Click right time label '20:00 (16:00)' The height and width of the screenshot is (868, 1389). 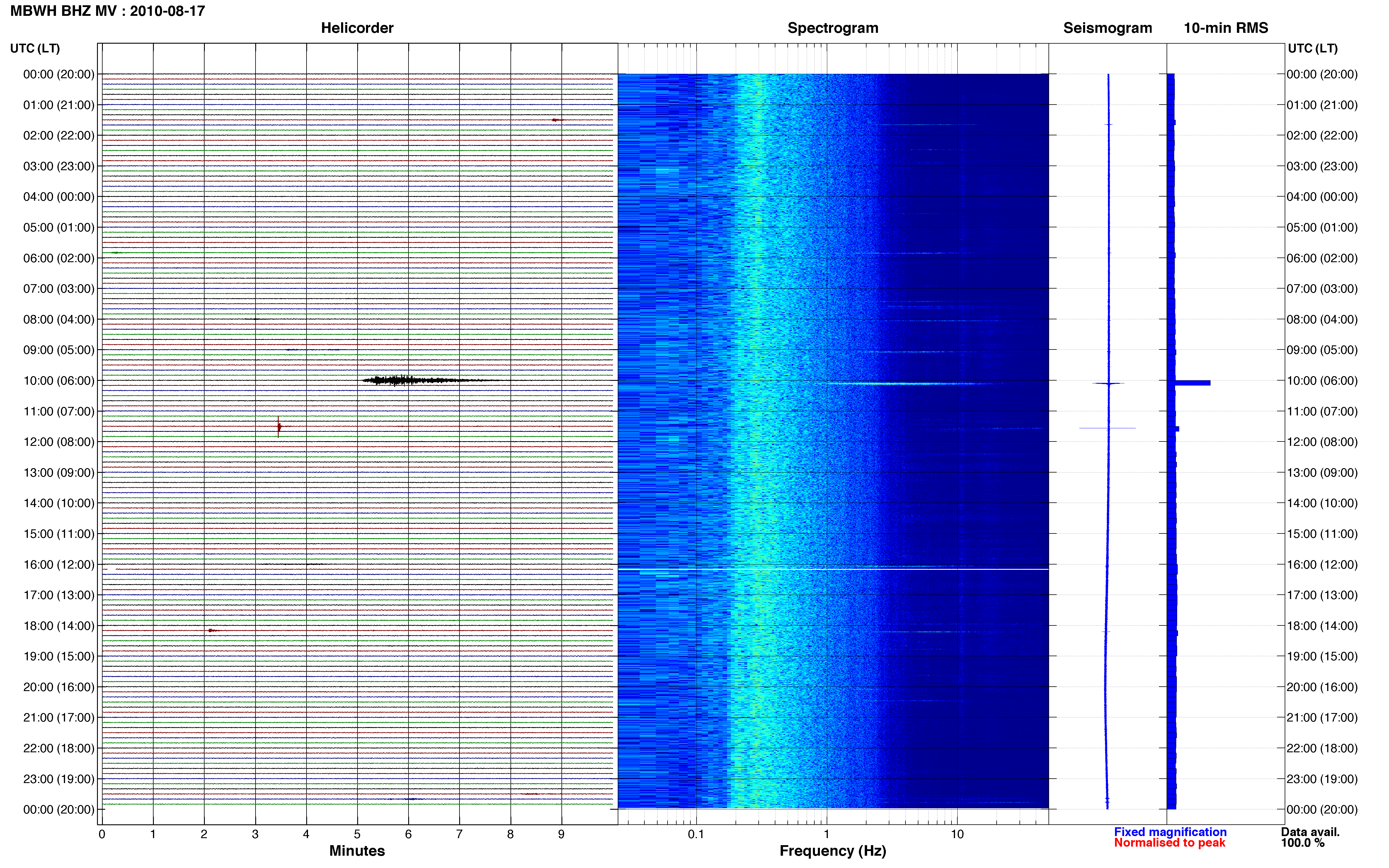click(1322, 687)
